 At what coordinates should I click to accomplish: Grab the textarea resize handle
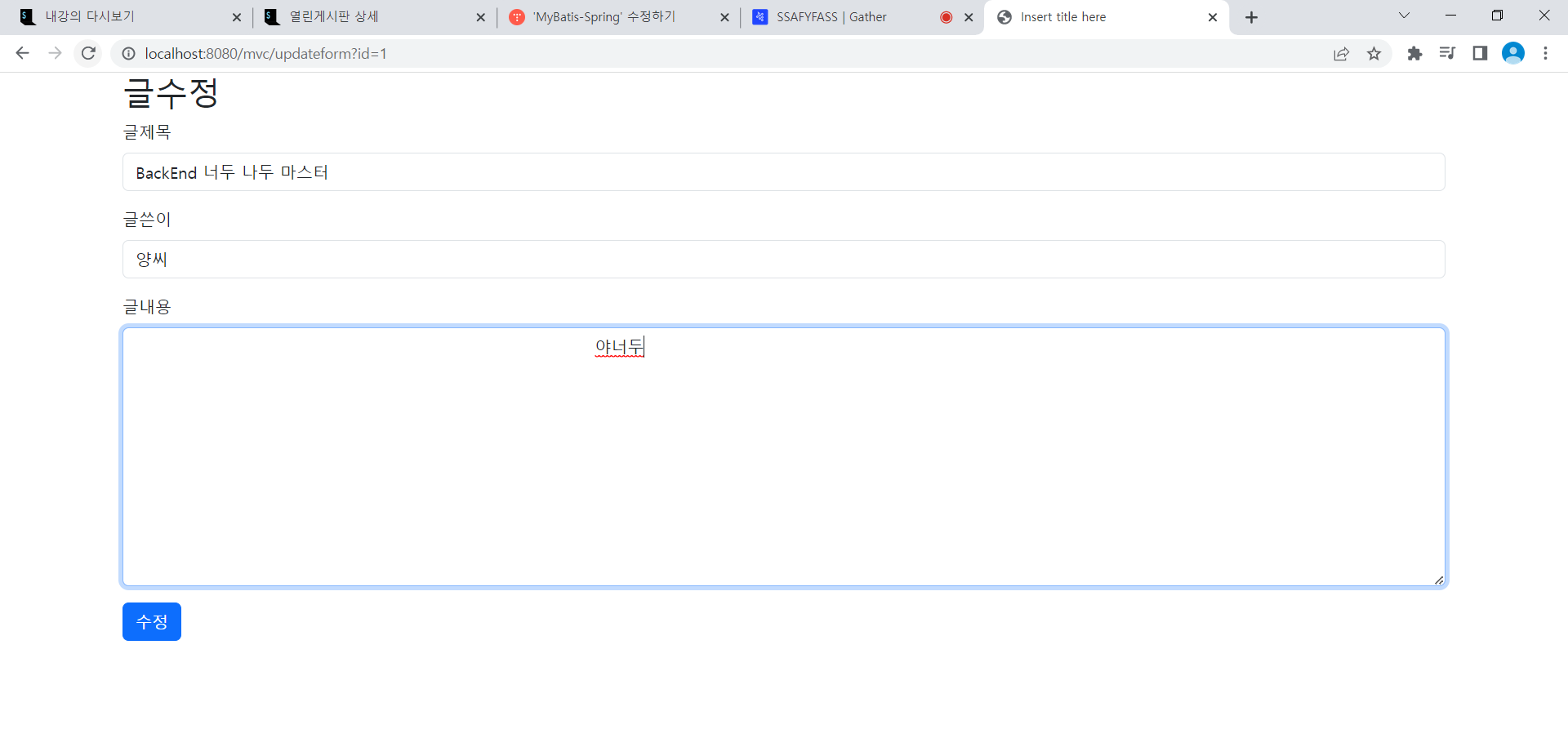(x=1439, y=580)
